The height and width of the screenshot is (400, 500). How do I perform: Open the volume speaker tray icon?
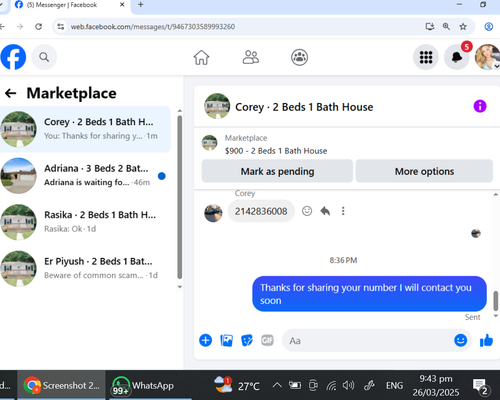pyautogui.click(x=348, y=385)
